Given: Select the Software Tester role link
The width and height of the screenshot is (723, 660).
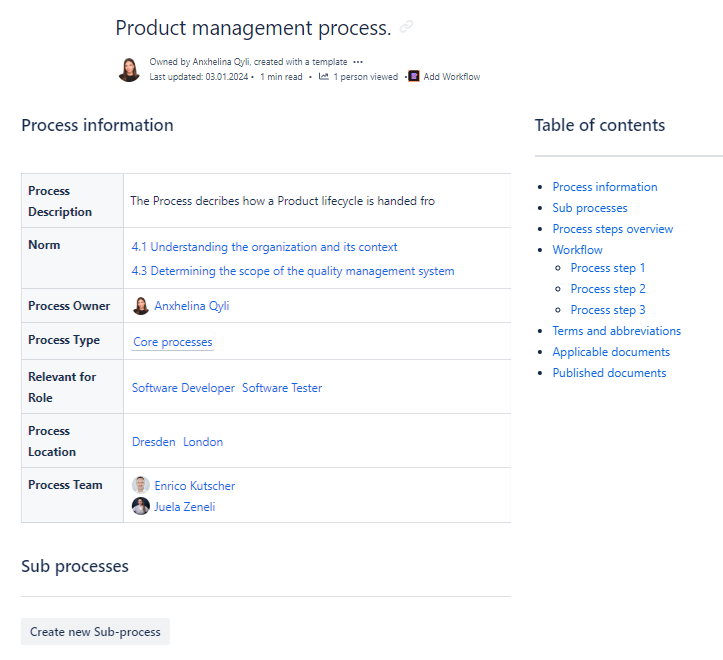Looking at the screenshot, I should pyautogui.click(x=282, y=388).
